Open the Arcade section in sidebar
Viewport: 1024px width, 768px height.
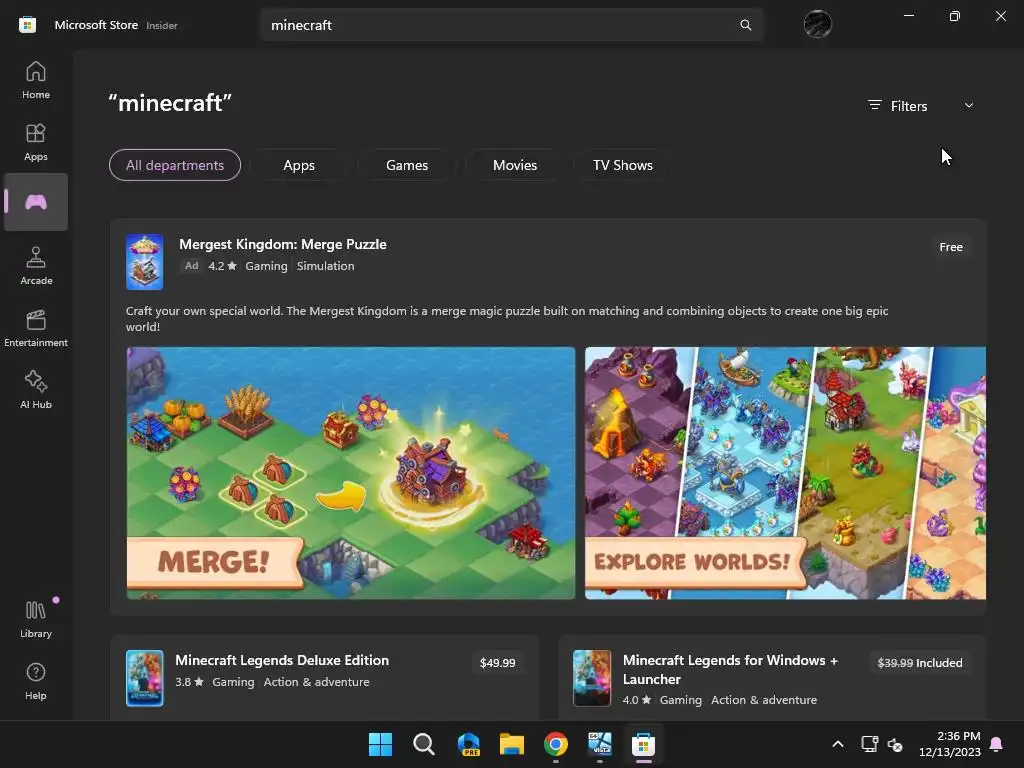[35, 266]
